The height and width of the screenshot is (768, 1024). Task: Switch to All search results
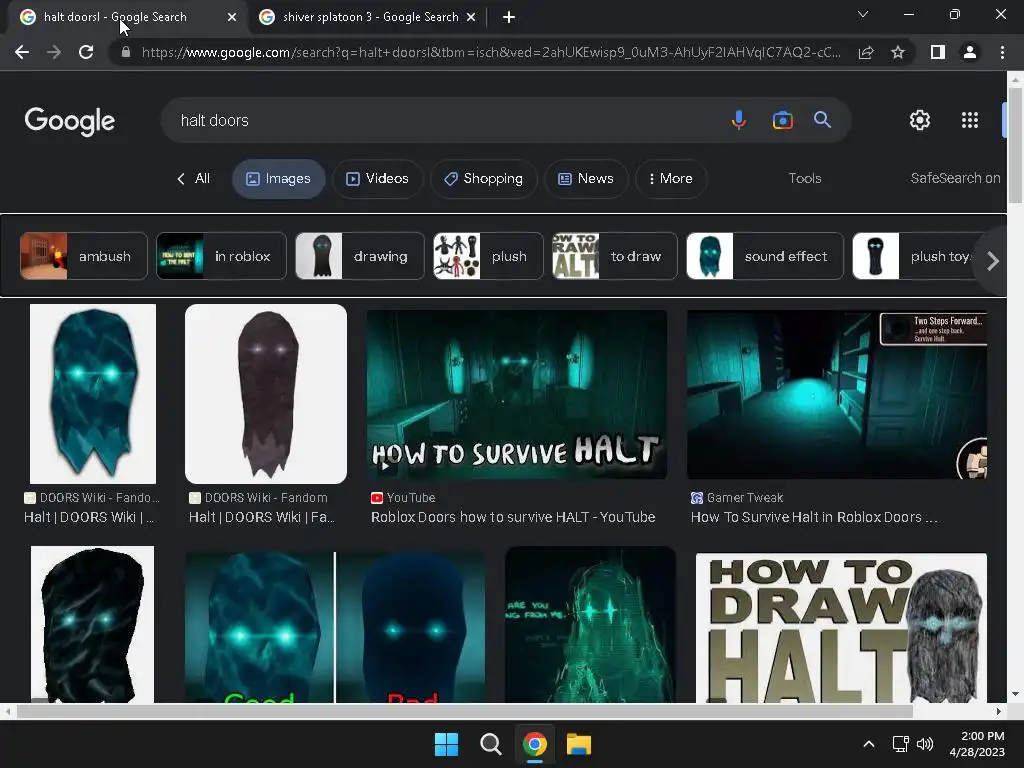click(x=193, y=178)
